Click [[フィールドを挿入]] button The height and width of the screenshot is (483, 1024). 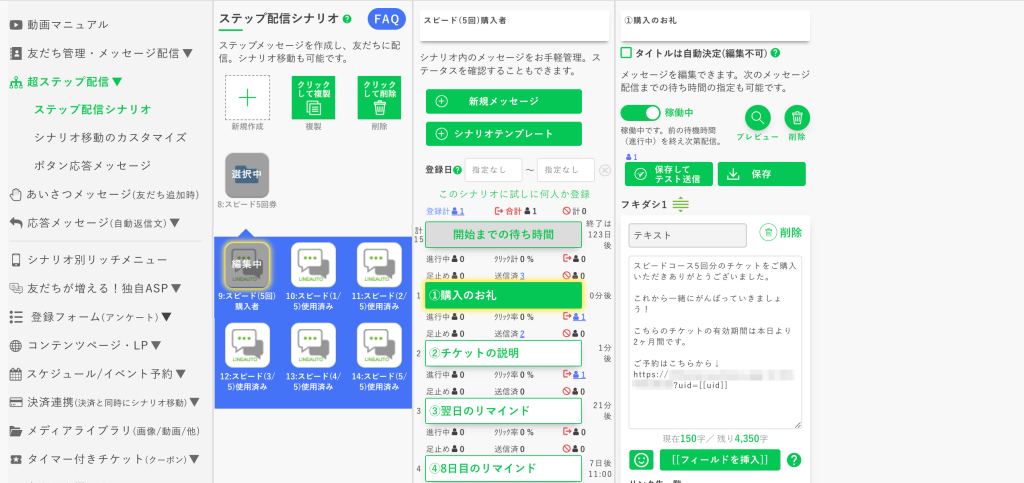(x=720, y=460)
